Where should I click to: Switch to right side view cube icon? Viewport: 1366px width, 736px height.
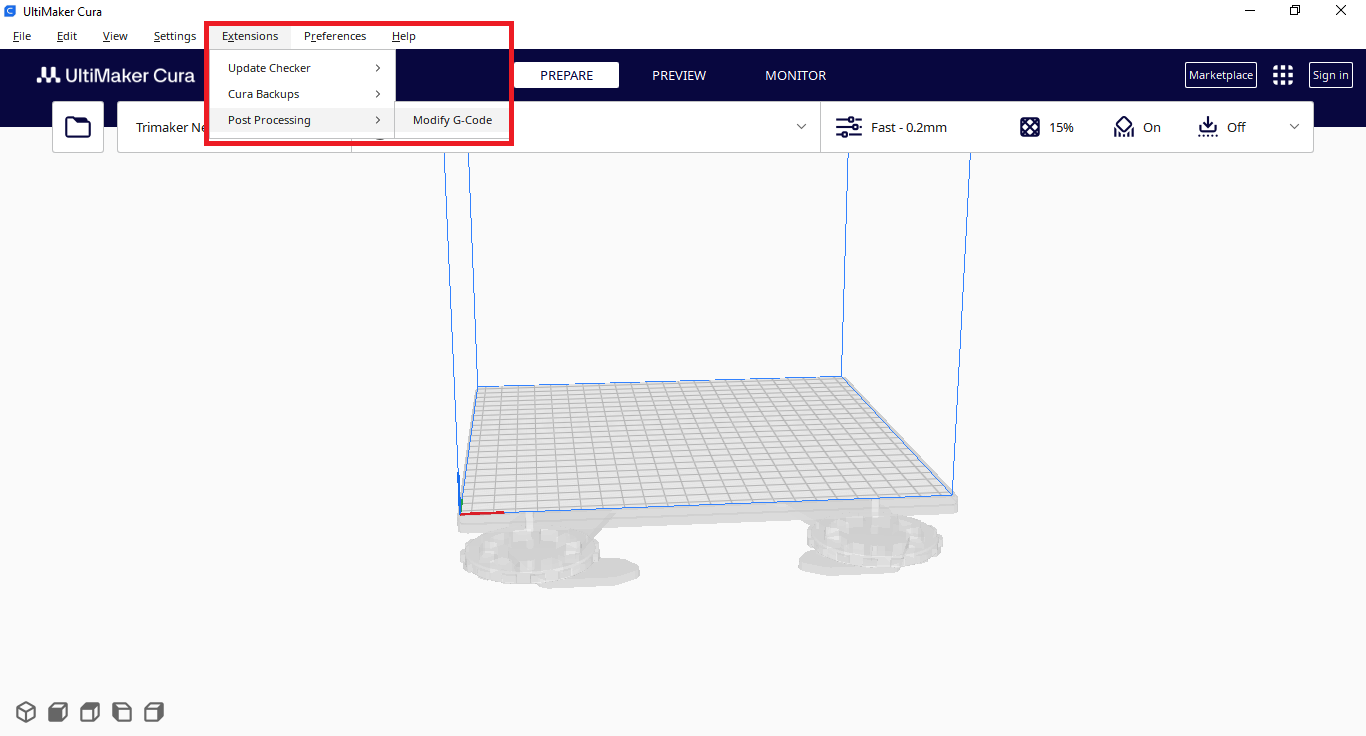[x=154, y=712]
